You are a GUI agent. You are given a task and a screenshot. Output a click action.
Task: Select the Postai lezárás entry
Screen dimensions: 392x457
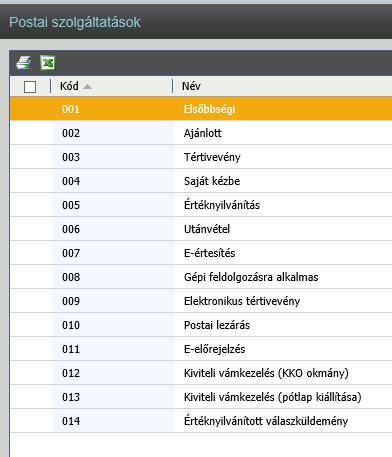tap(217, 325)
